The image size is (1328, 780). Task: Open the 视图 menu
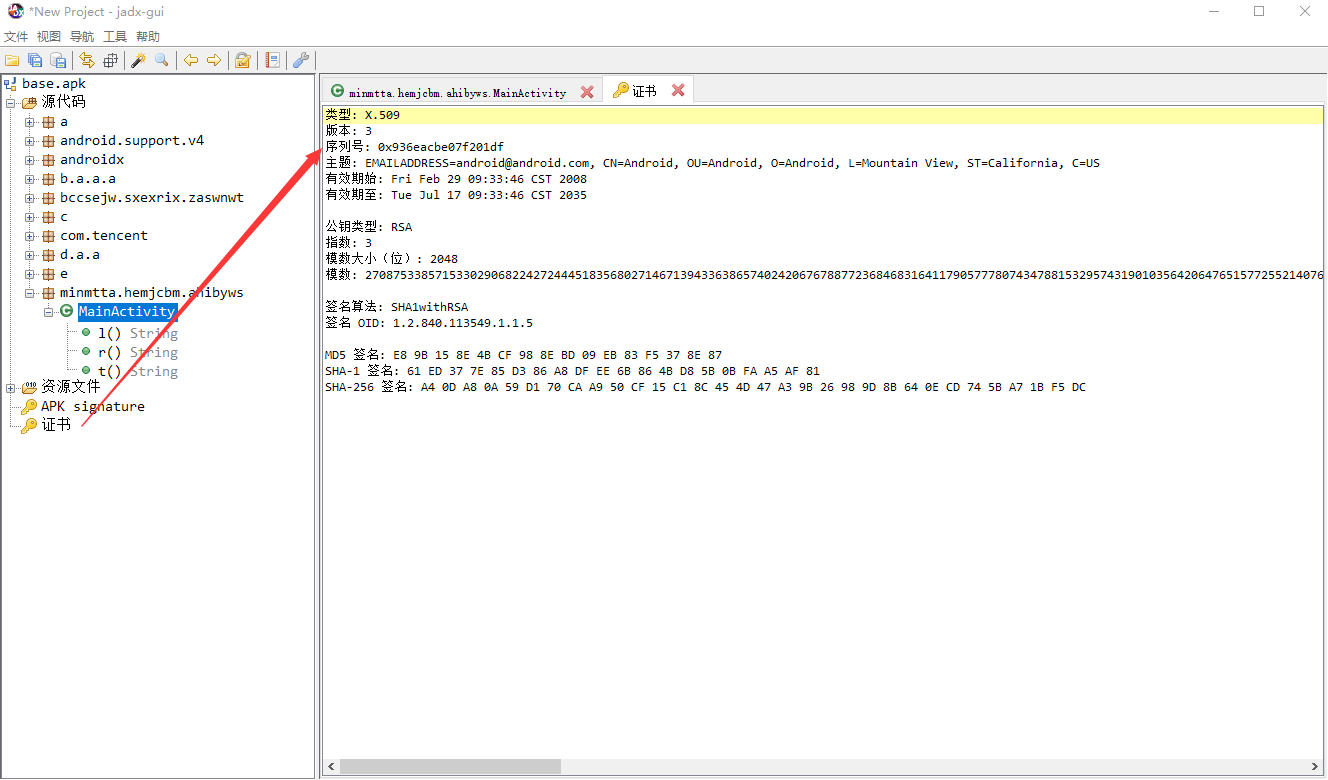pos(49,36)
